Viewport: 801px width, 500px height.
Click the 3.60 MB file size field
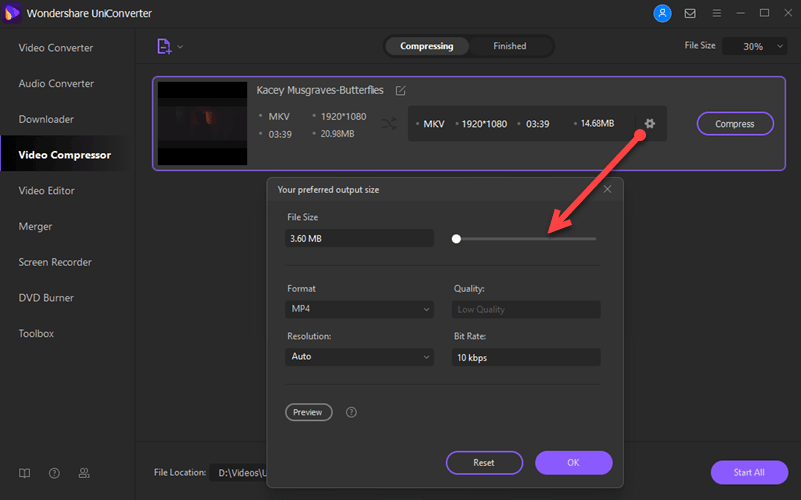(359, 239)
